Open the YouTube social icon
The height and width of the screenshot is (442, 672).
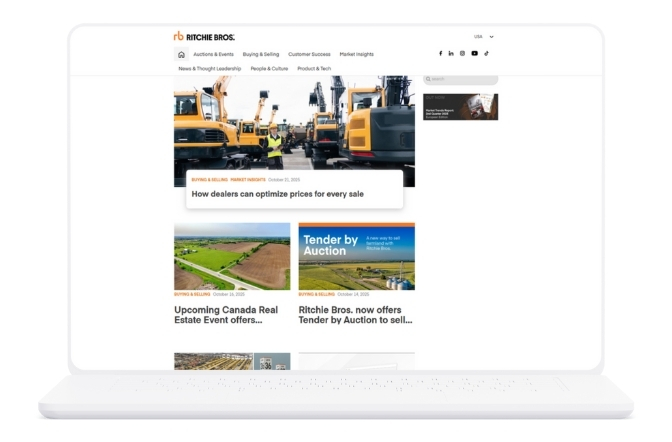point(474,54)
